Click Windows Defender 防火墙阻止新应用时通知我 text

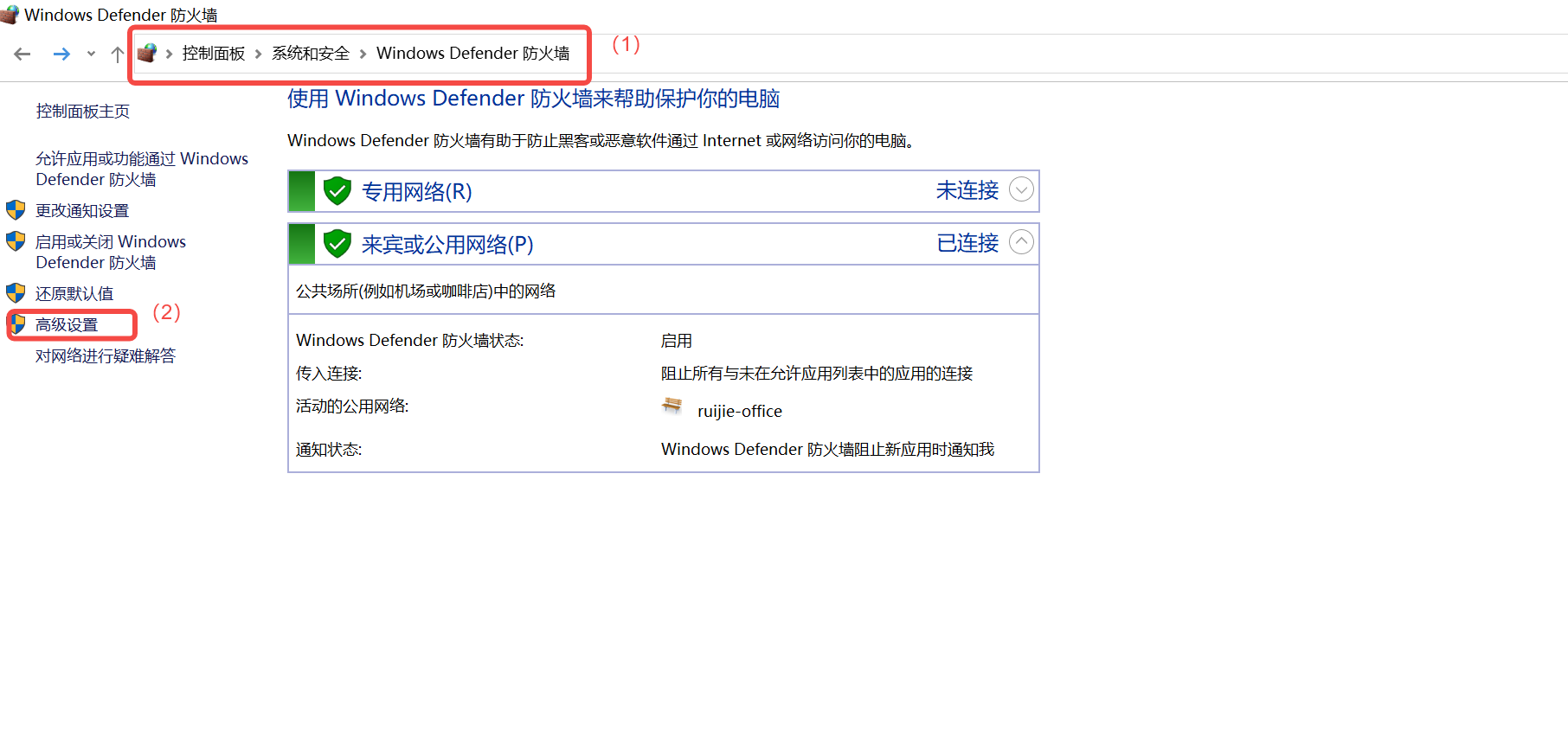coord(828,449)
